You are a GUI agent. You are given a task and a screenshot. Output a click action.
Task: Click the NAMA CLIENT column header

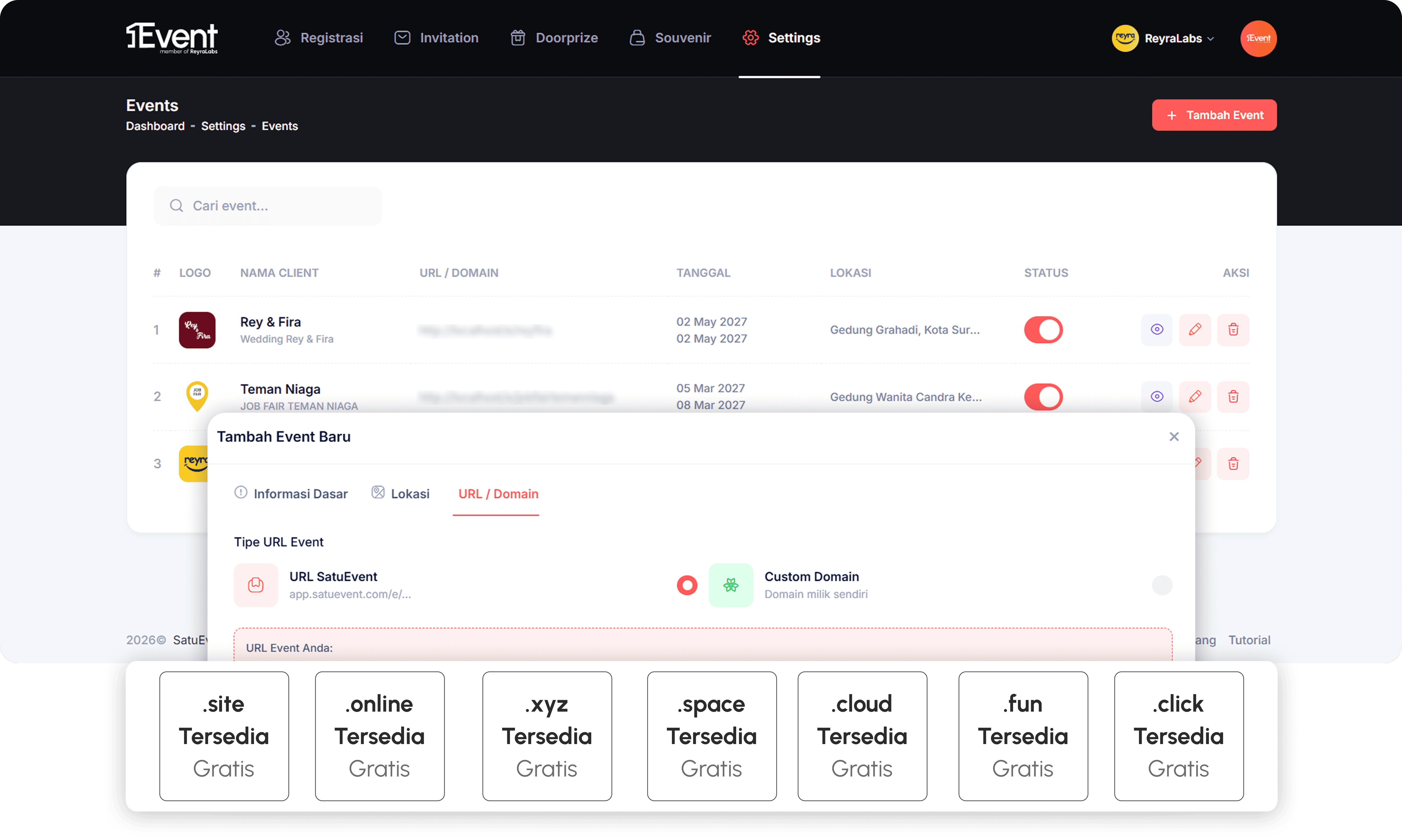point(280,273)
